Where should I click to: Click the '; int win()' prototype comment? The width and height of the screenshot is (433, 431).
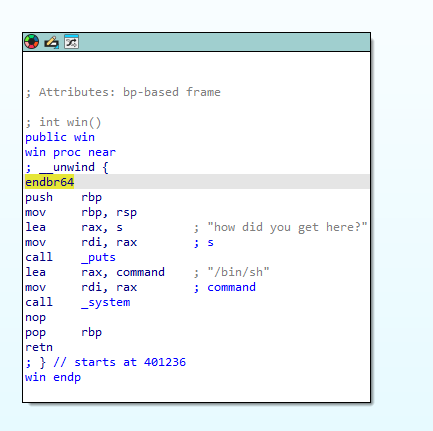pos(63,122)
